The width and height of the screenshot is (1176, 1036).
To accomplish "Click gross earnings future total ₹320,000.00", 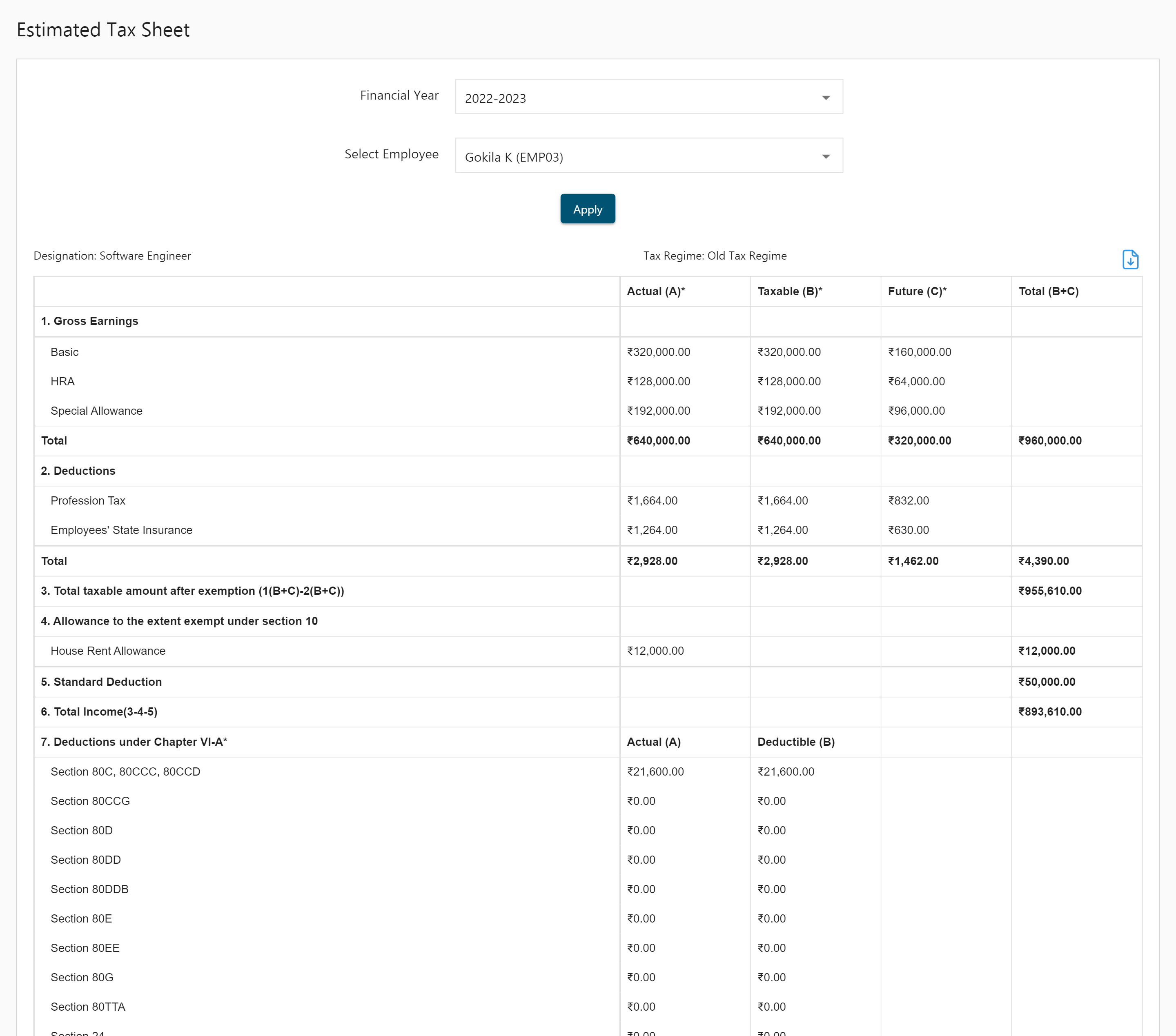I will click(x=920, y=440).
